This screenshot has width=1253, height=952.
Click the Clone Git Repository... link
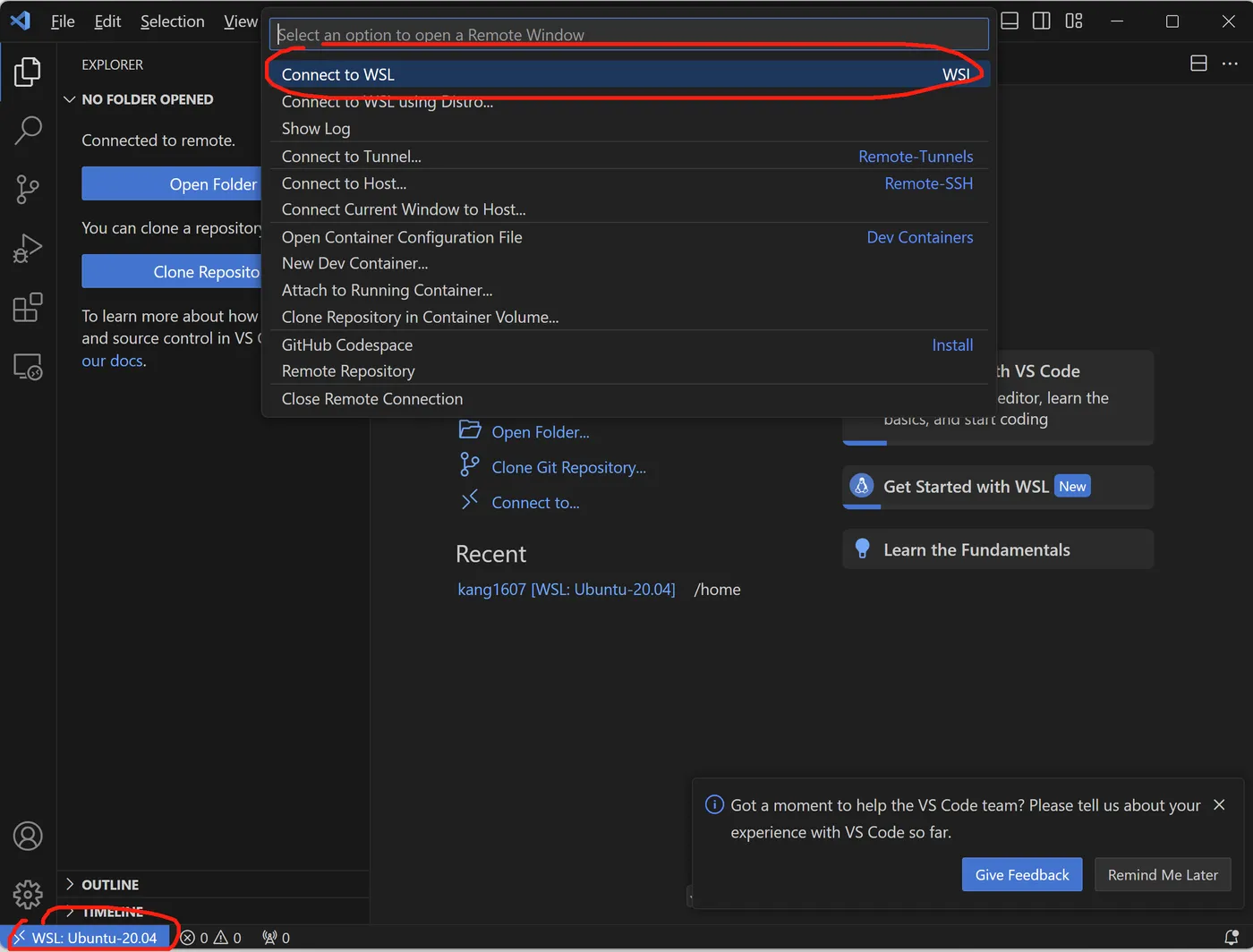[x=569, y=467]
